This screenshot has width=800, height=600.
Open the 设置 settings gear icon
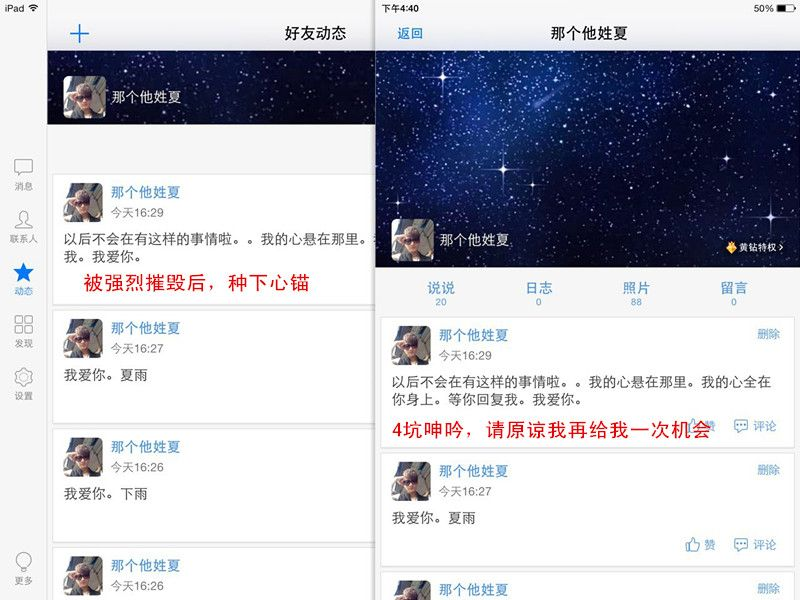click(23, 384)
